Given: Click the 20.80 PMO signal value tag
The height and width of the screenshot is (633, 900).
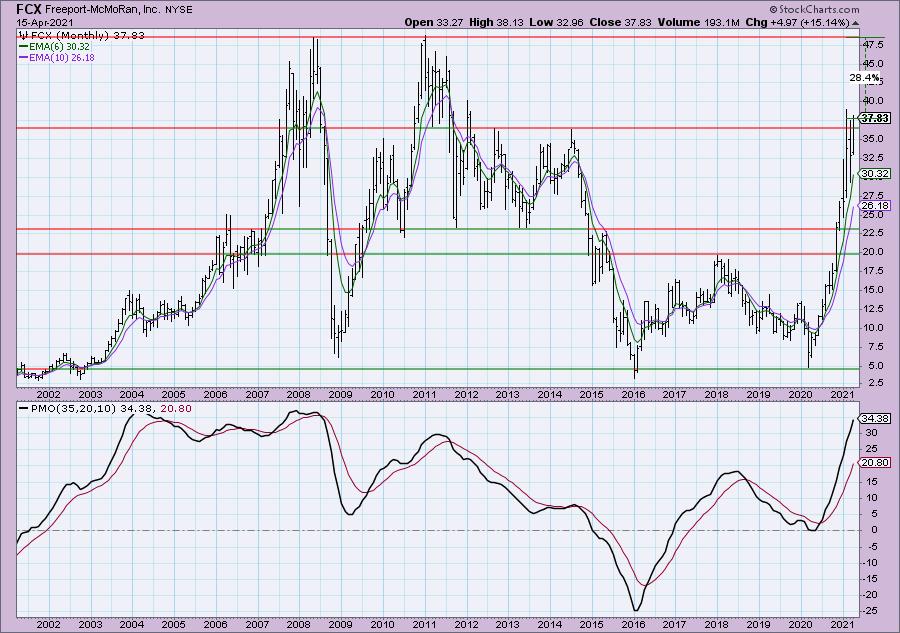Looking at the screenshot, I should (x=875, y=463).
